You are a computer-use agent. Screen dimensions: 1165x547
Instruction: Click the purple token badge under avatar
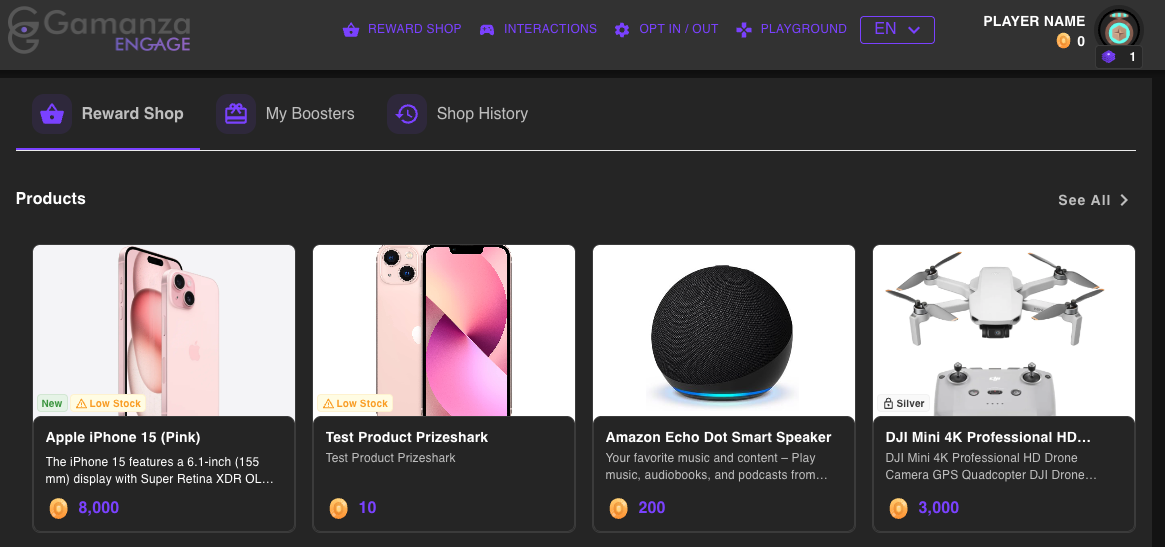point(1109,58)
